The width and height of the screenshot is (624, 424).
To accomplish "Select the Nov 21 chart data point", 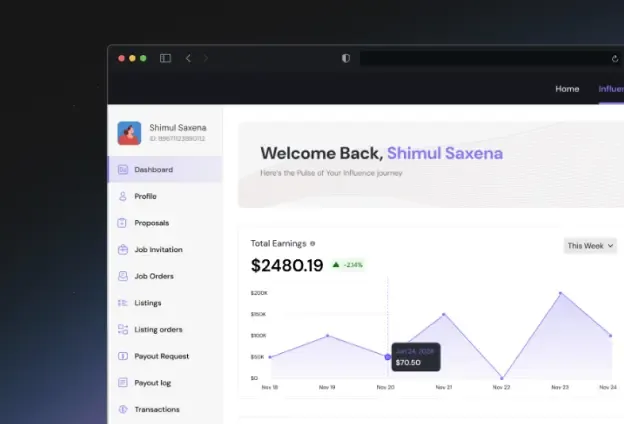I will (x=444, y=315).
